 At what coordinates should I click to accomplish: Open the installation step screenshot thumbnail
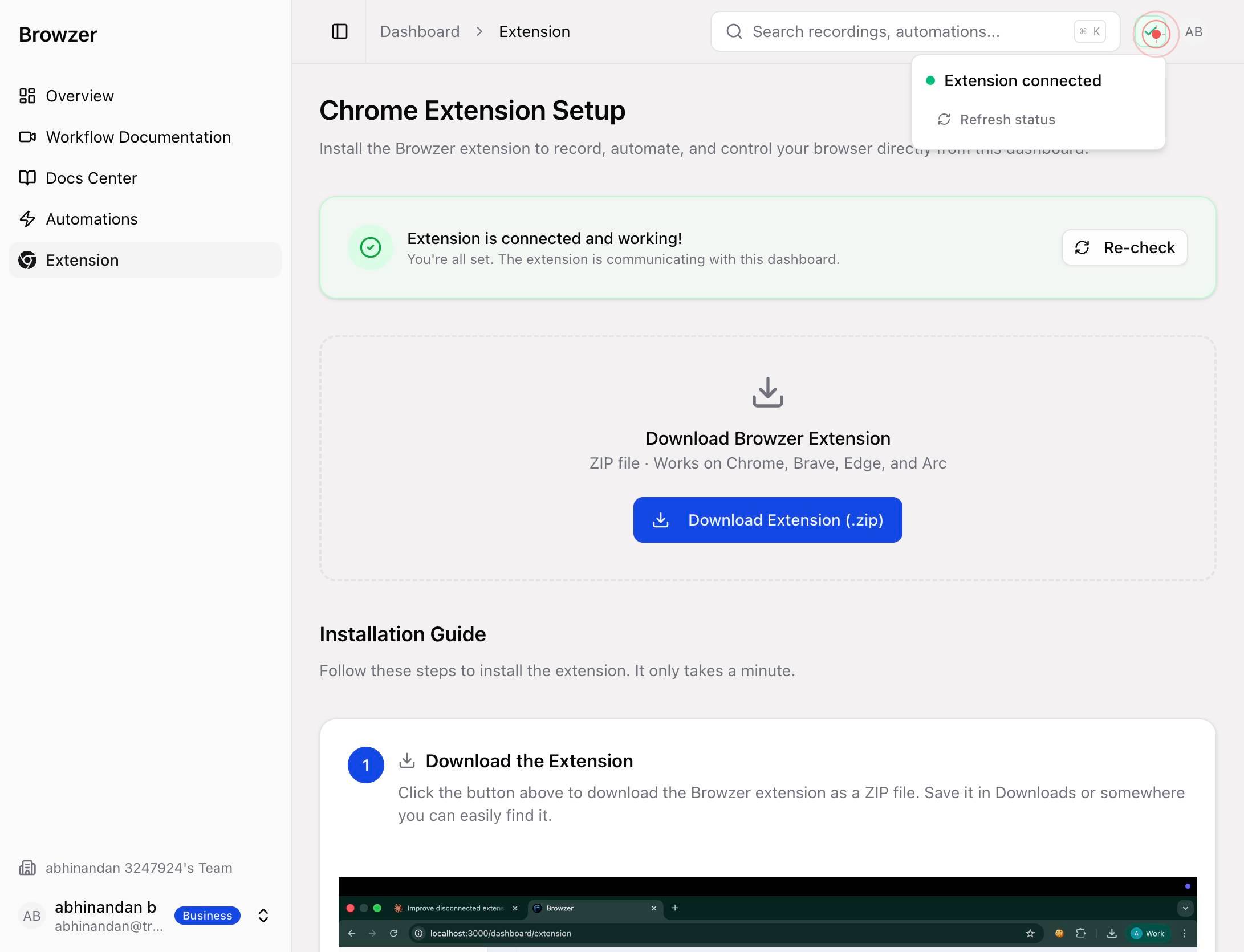pyautogui.click(x=767, y=914)
